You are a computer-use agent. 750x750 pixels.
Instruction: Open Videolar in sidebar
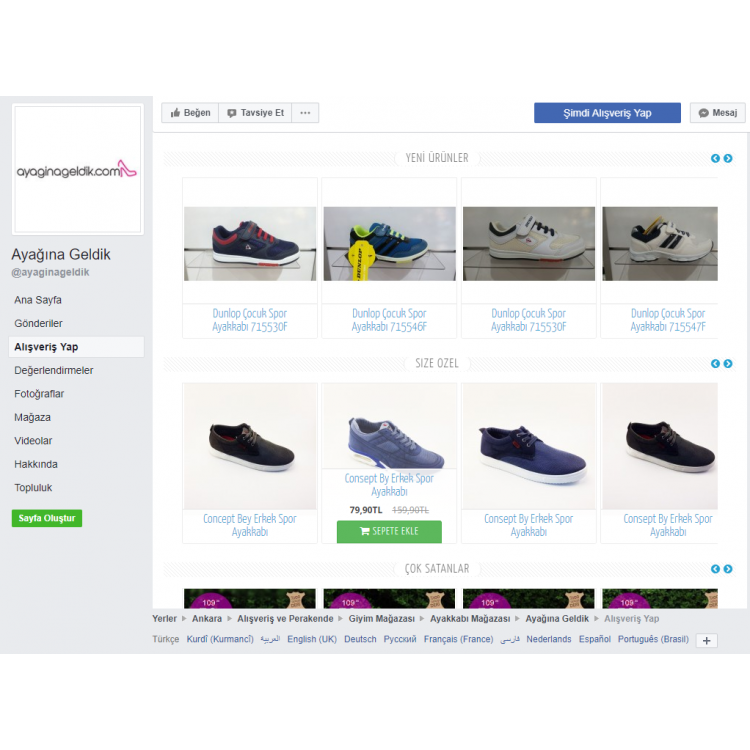[x=33, y=441]
